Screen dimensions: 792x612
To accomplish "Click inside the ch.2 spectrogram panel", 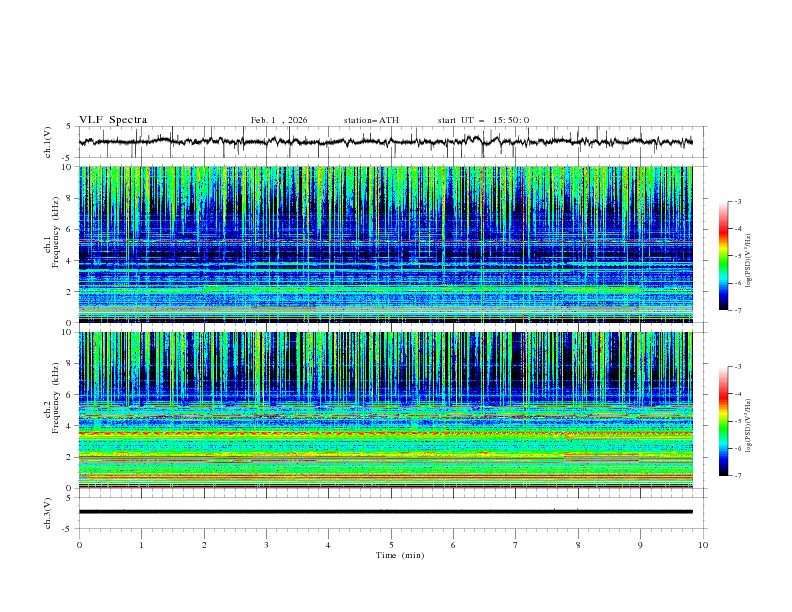I will pyautogui.click(x=385, y=410).
